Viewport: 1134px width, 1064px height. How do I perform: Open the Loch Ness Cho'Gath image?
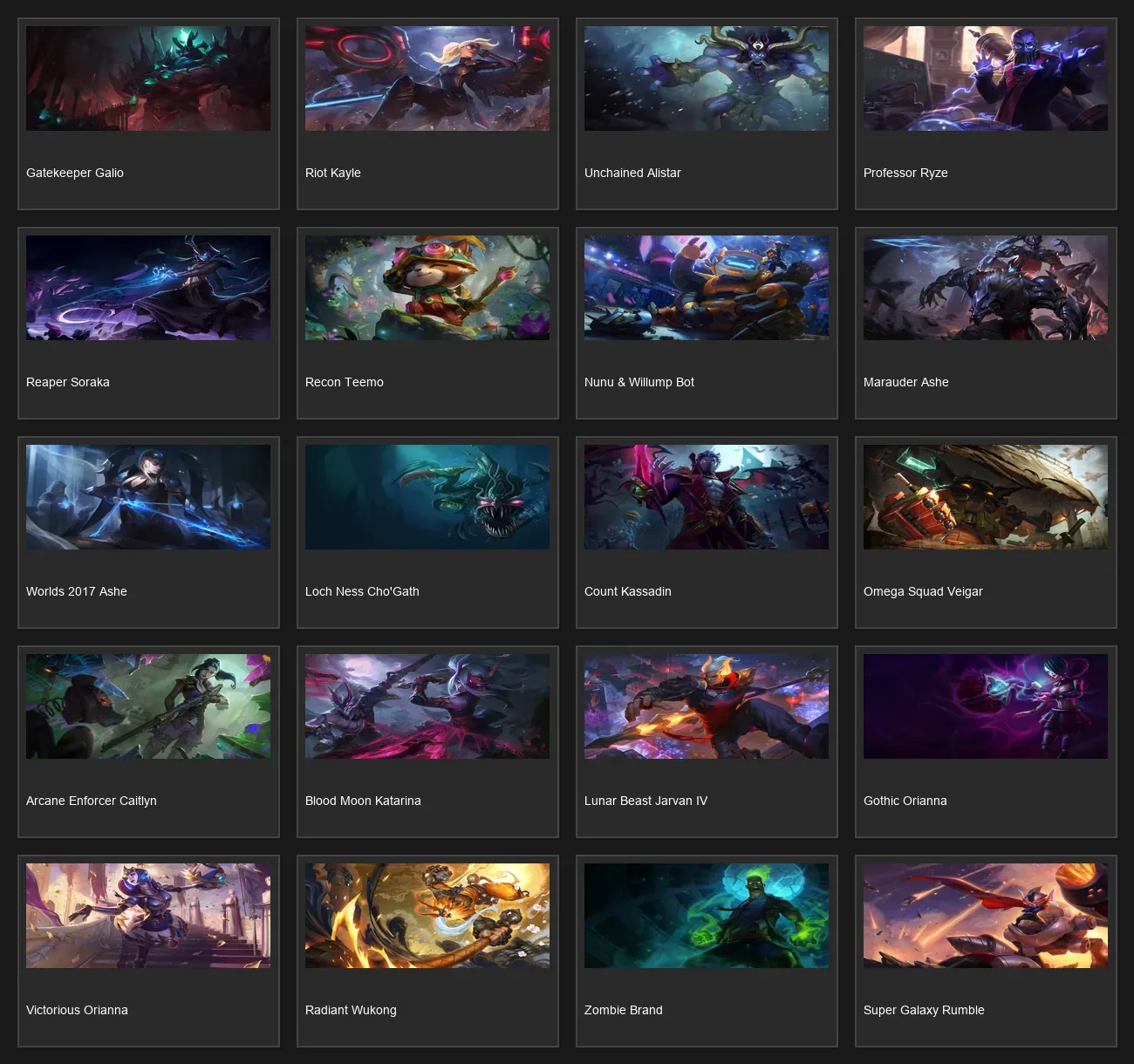tap(427, 497)
